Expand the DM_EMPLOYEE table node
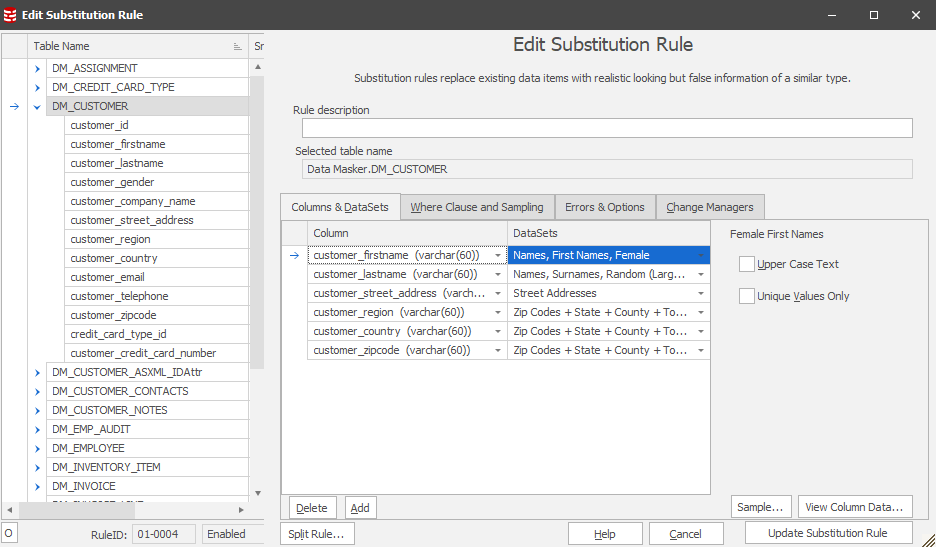 click(38, 448)
